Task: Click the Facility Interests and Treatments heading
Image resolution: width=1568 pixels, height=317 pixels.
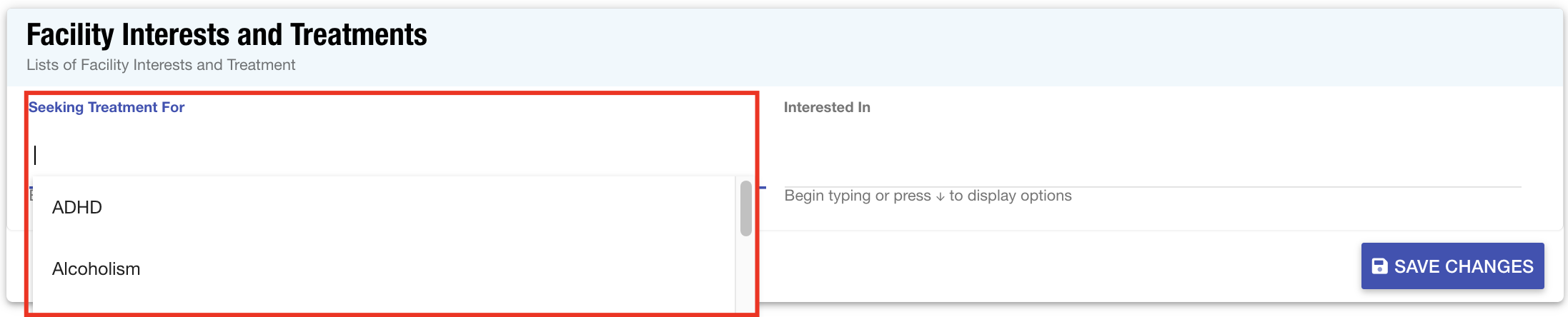Action: (x=227, y=34)
